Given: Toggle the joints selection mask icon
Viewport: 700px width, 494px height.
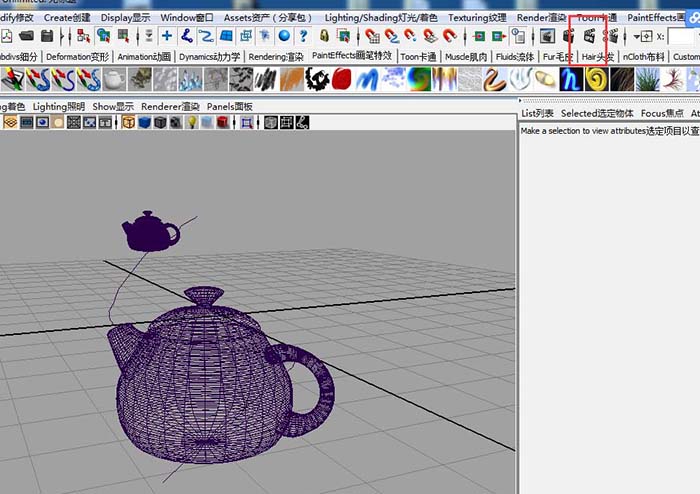Looking at the screenshot, I should (x=187, y=36).
